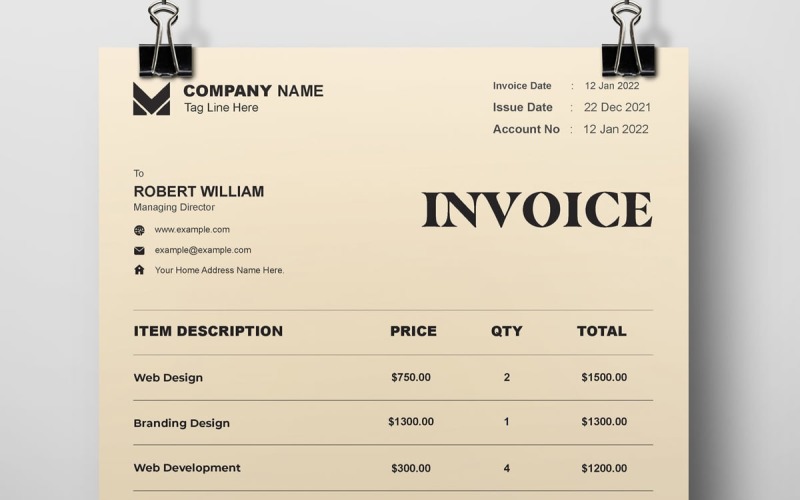800x500 pixels.
Task: Click the example@example.com email address
Action: [203, 250]
